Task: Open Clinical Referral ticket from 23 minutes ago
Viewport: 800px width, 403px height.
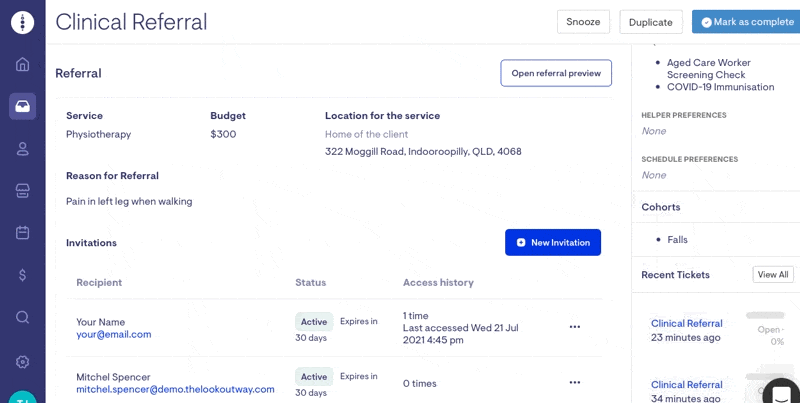Action: (x=686, y=323)
